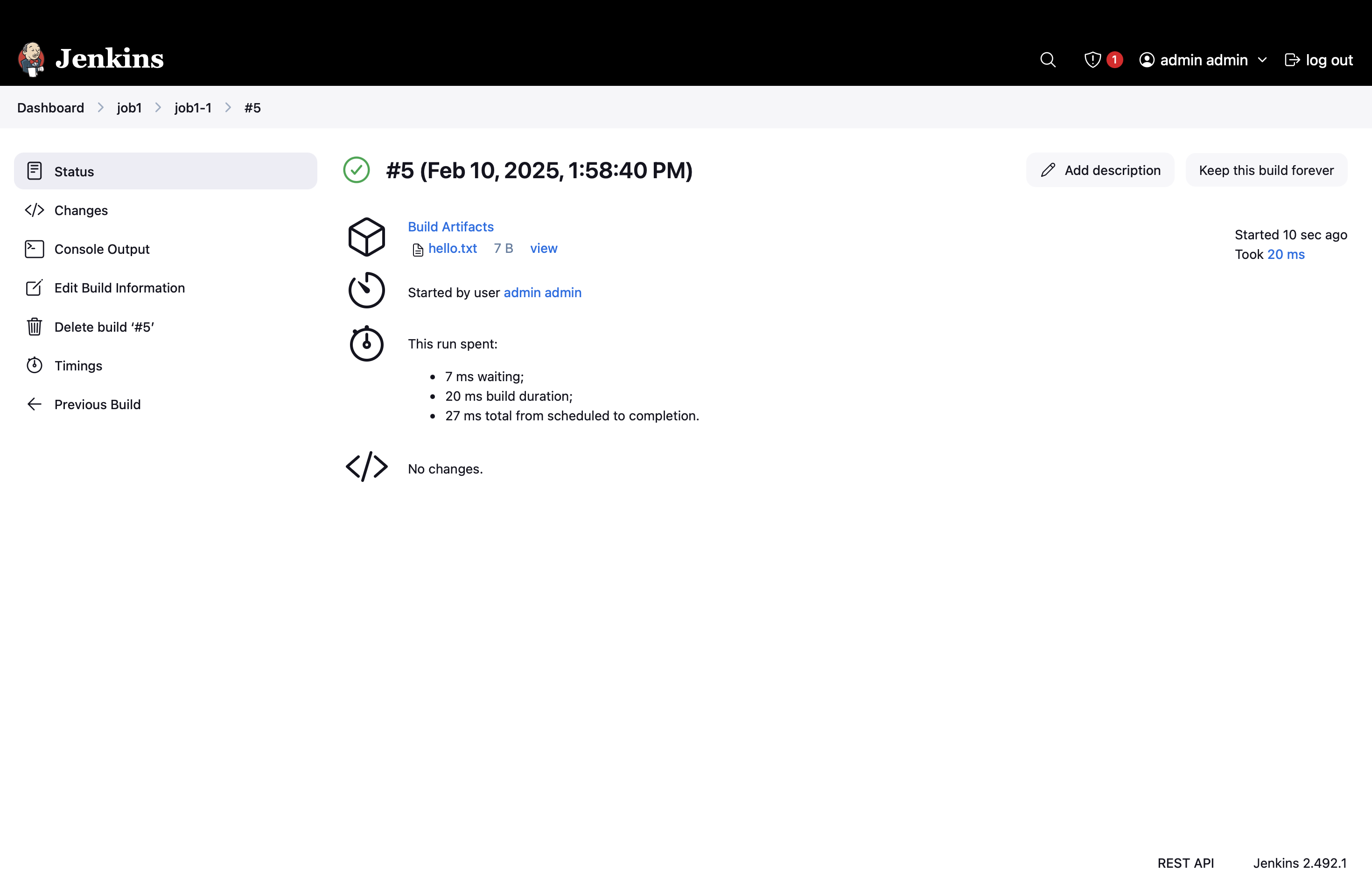
Task: Open the Changes sidebar item
Action: pos(166,210)
